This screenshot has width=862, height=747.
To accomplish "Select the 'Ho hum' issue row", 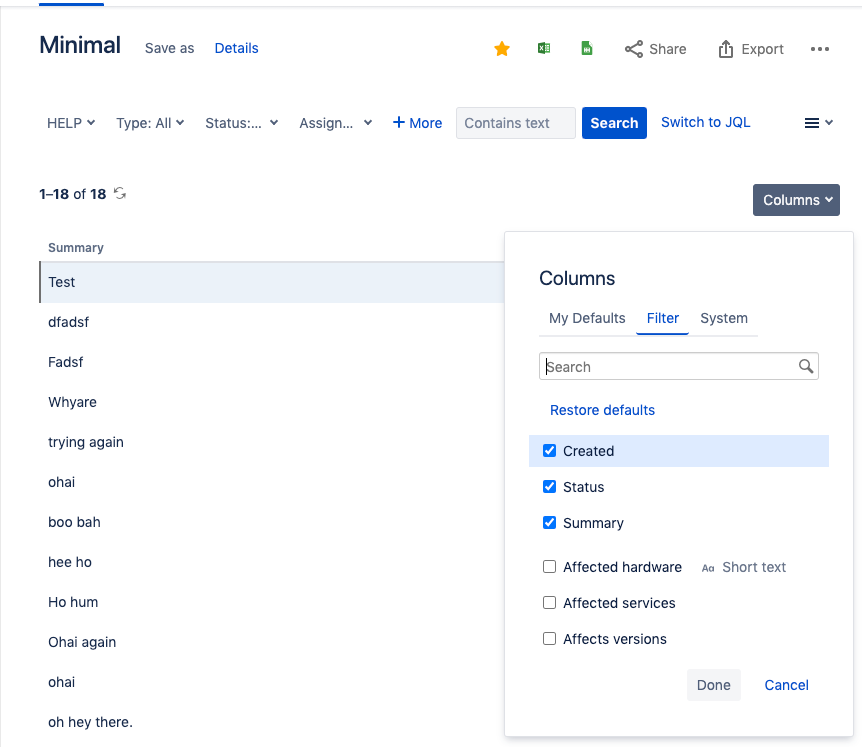I will coord(272,602).
